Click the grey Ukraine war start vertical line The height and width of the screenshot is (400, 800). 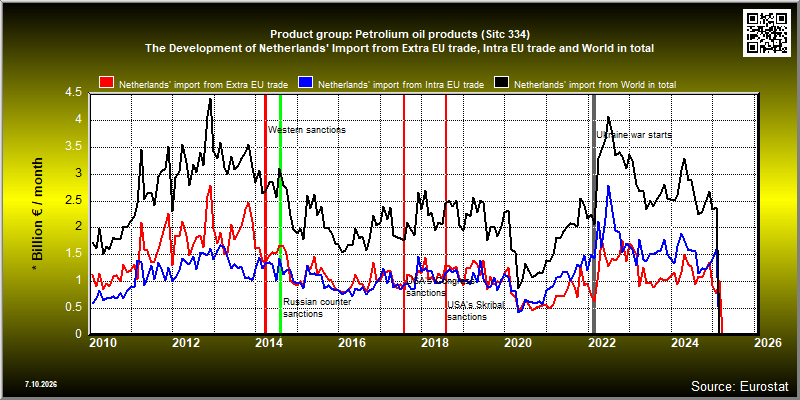594,214
